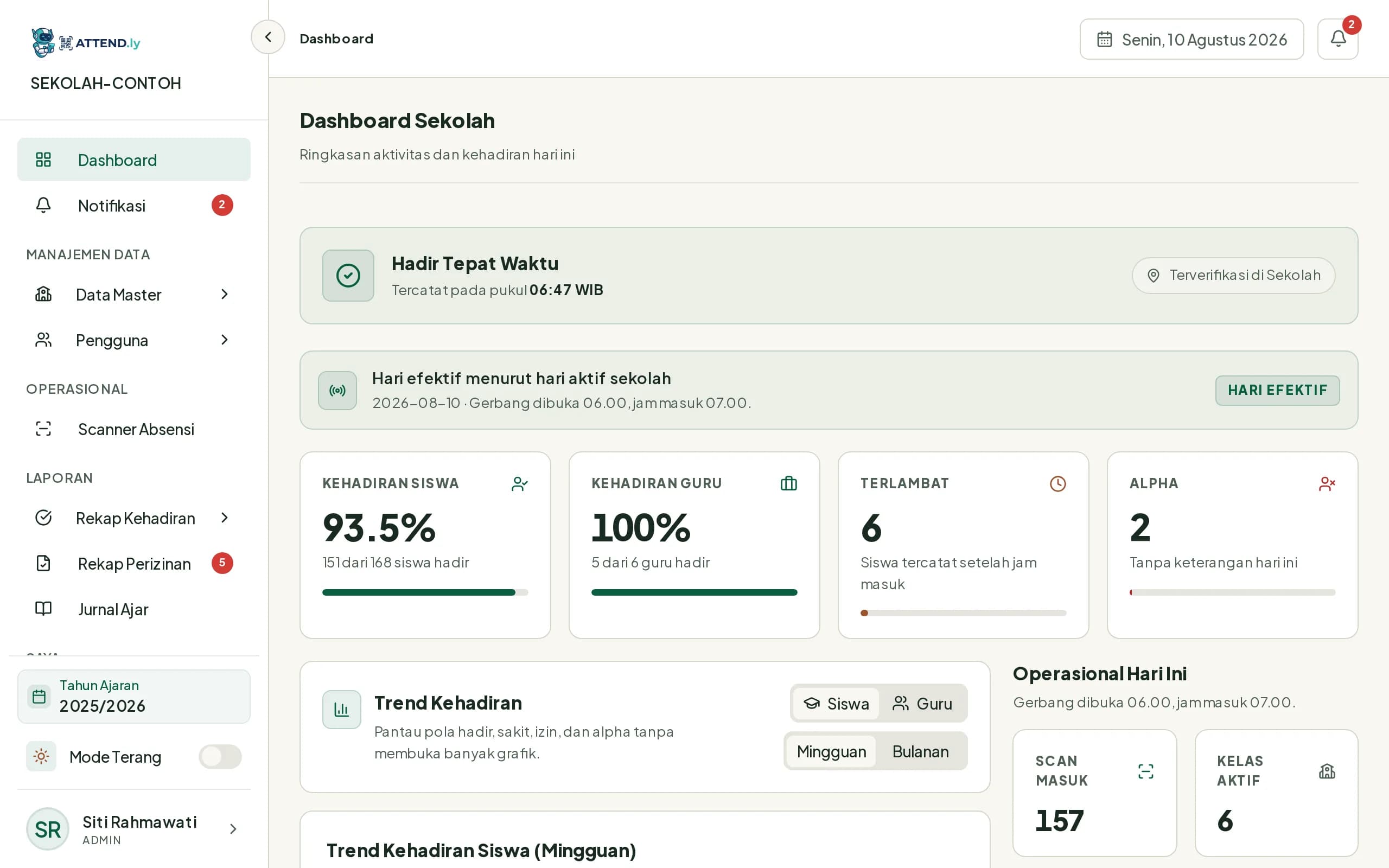Click the Kehadiran Siswa user-check icon
The image size is (1389, 868).
tap(519, 484)
